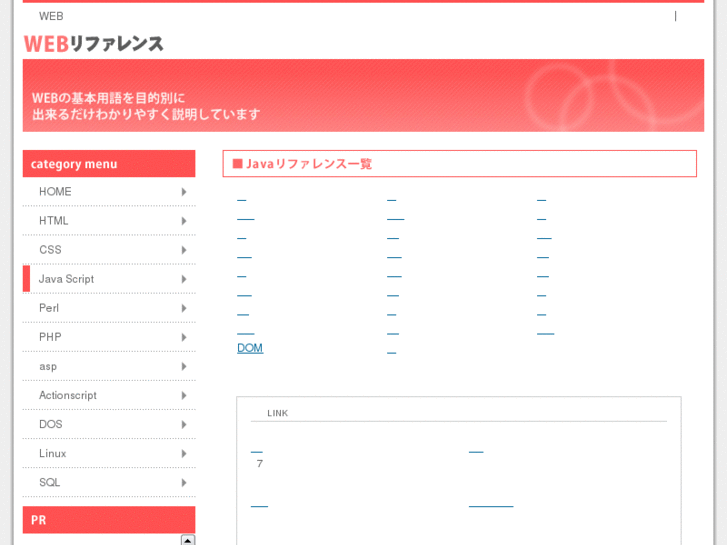Click the Javaリファレンス一覧 heading
727x545 pixels.
click(459, 164)
